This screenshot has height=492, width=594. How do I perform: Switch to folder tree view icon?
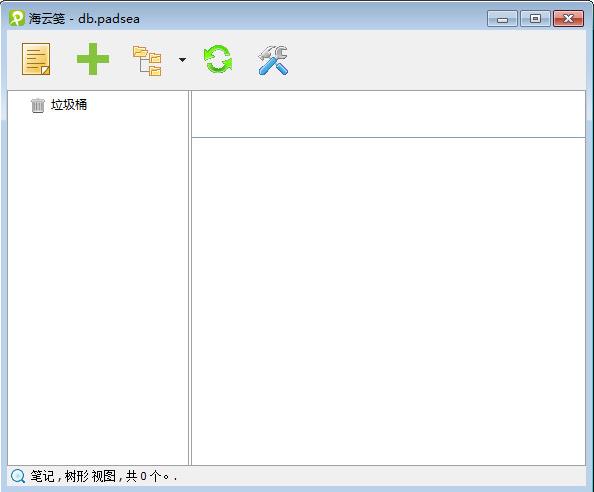tap(147, 61)
